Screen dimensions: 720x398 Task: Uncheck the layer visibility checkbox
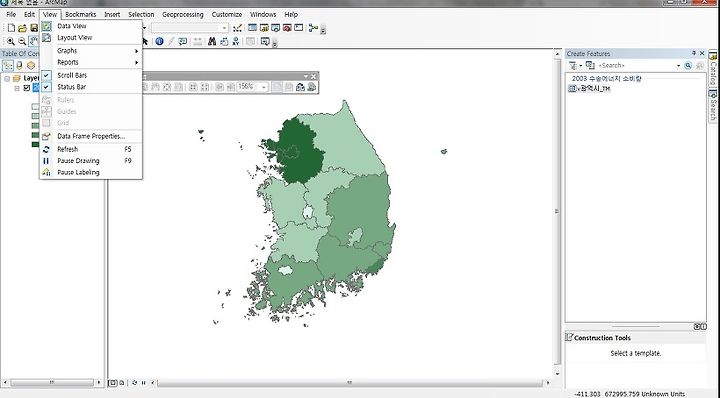pos(27,88)
